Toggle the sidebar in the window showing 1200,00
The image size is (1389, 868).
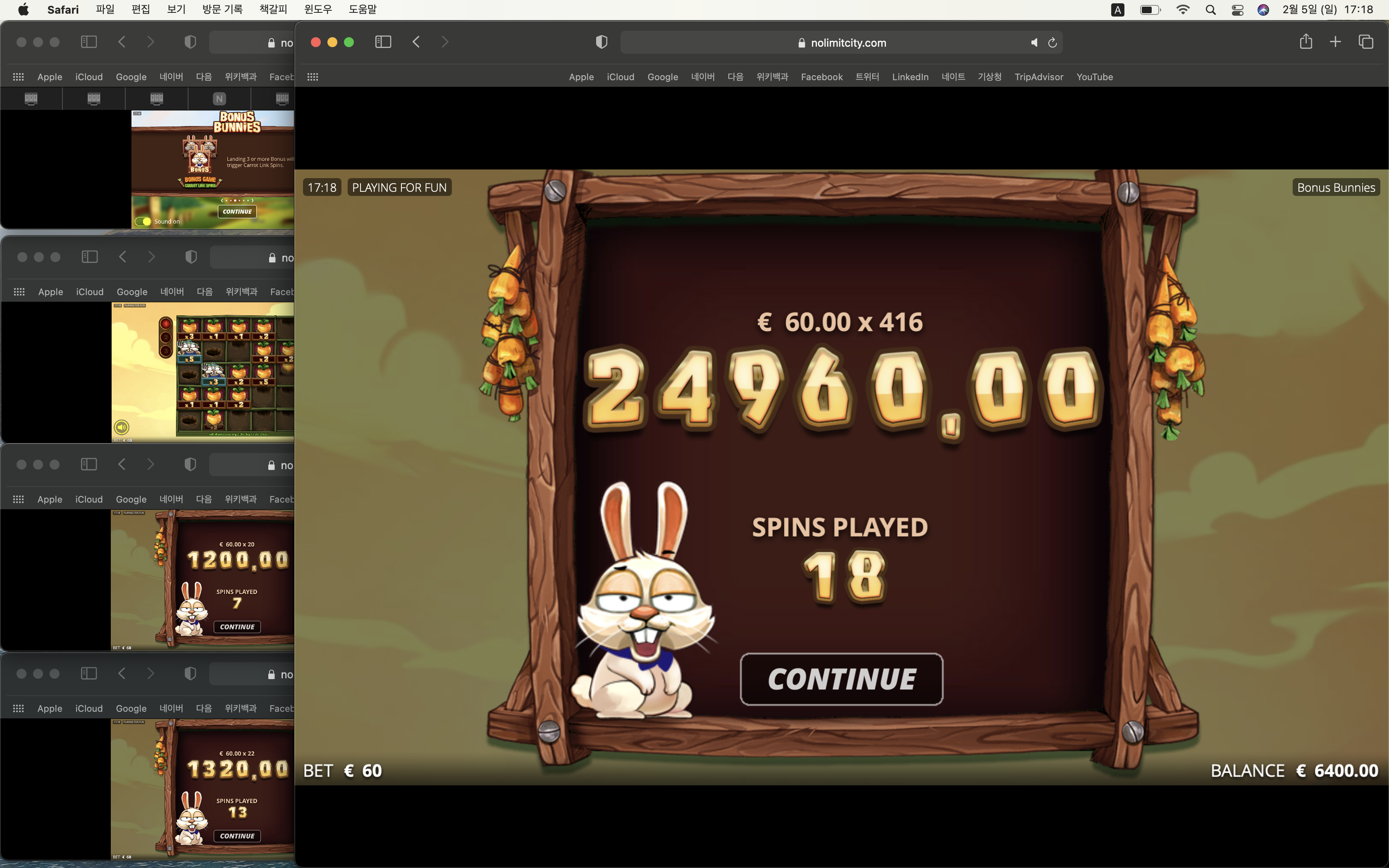coord(89,465)
